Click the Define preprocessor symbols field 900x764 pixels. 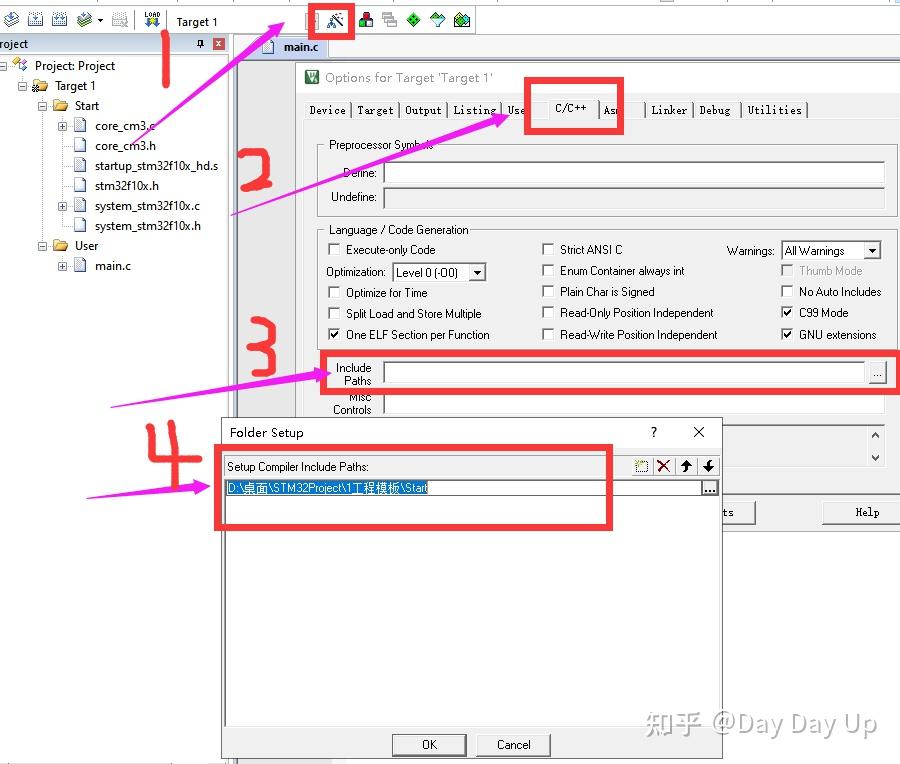634,173
